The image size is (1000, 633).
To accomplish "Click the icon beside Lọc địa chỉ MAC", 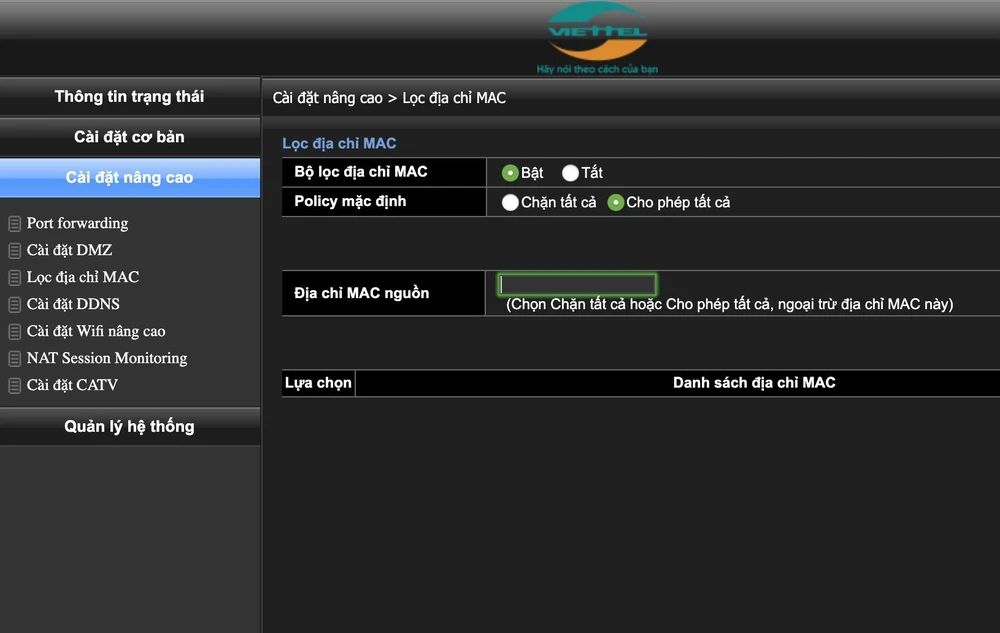I will click(x=15, y=278).
